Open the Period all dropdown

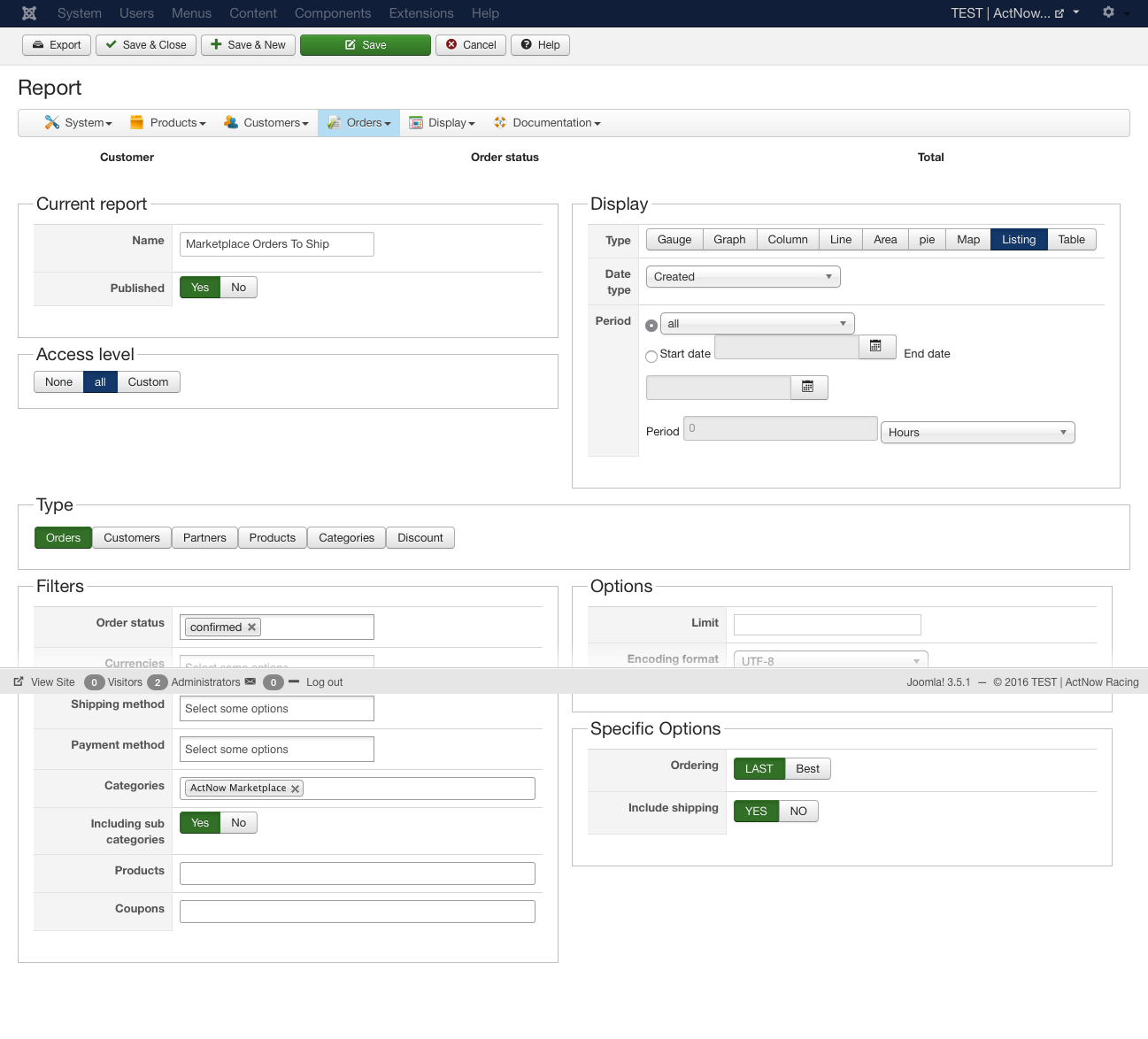tap(757, 324)
